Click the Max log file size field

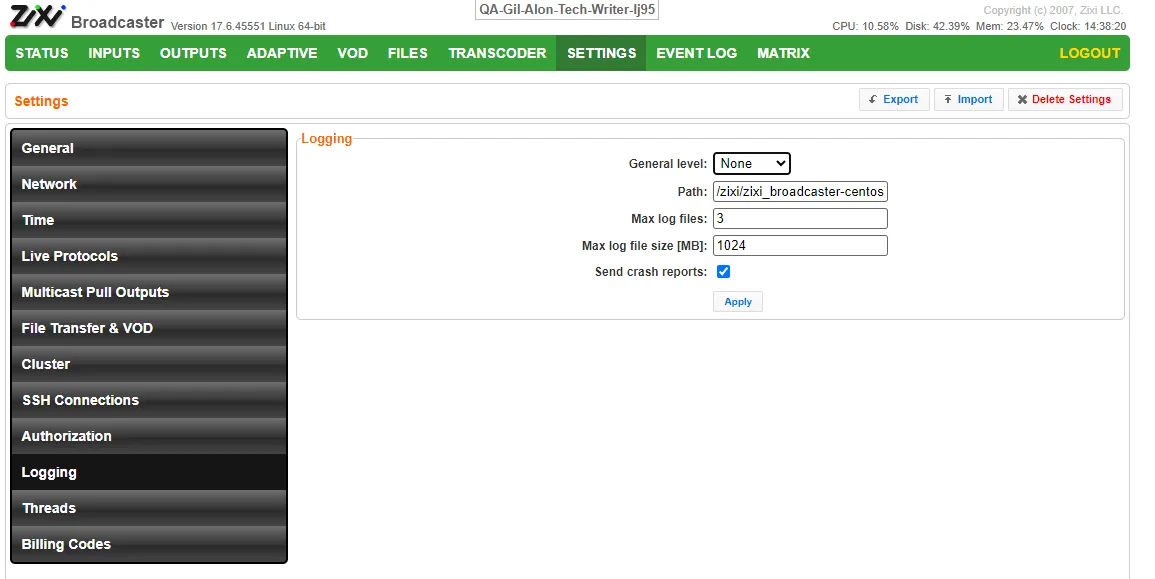point(800,245)
